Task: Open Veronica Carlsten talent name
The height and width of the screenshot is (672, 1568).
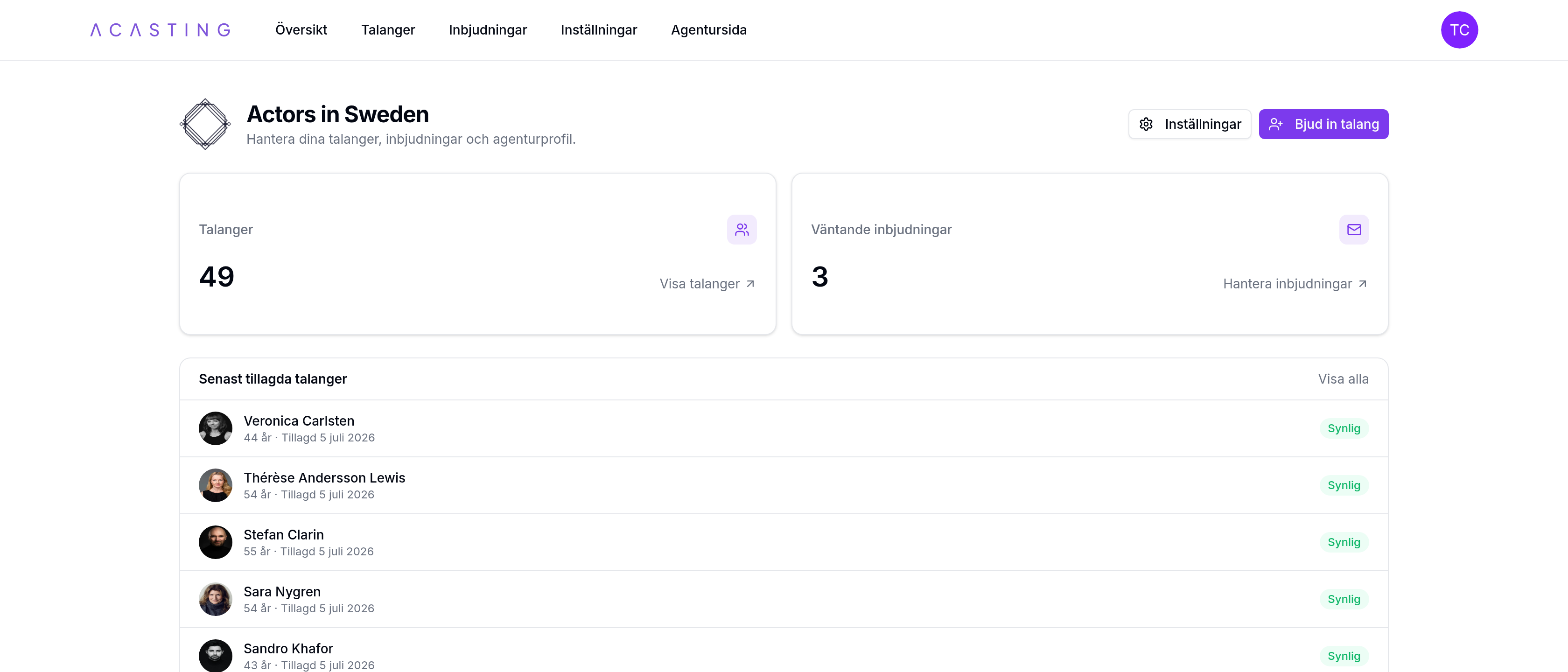Action: click(x=299, y=420)
